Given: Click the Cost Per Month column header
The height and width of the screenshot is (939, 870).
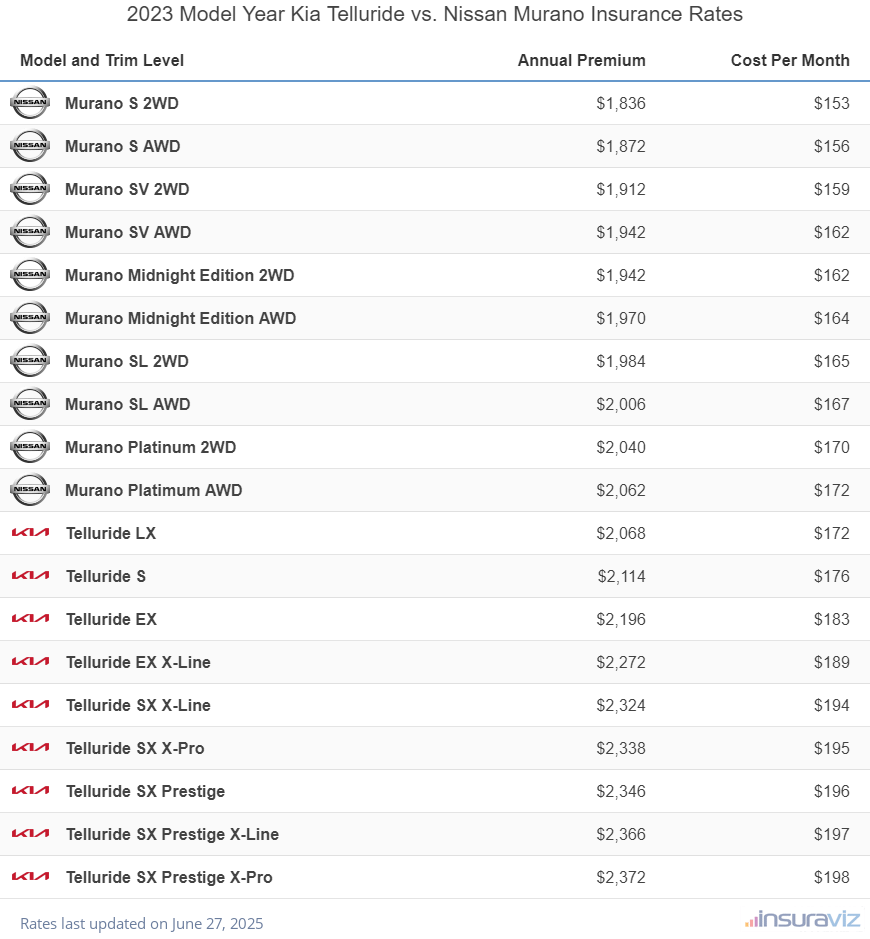Looking at the screenshot, I should pyautogui.click(x=790, y=60).
